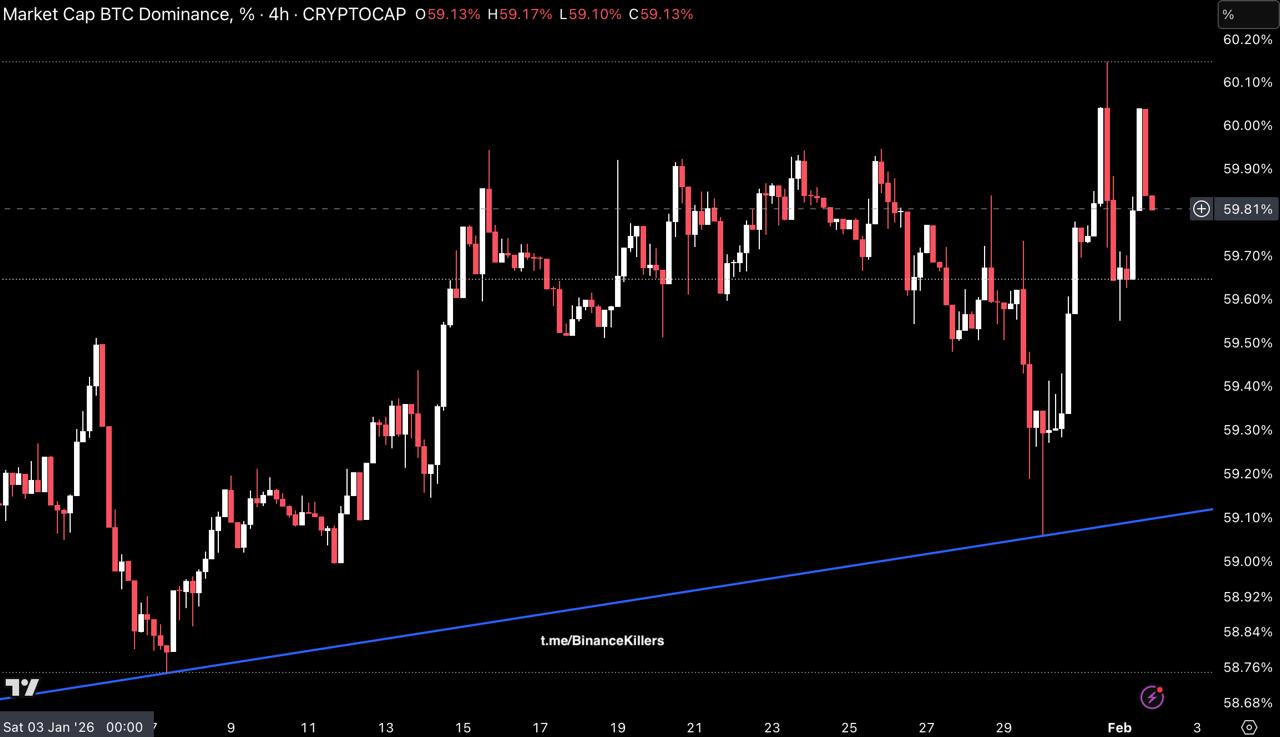Select the highlighted 59.81% price label

coord(1247,209)
